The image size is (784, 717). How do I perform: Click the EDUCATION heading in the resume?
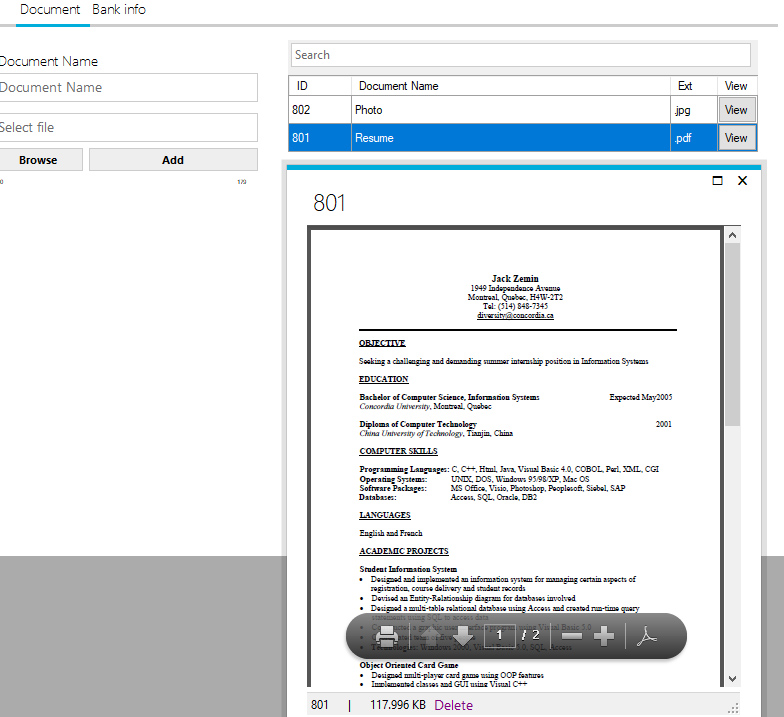[x=384, y=379]
